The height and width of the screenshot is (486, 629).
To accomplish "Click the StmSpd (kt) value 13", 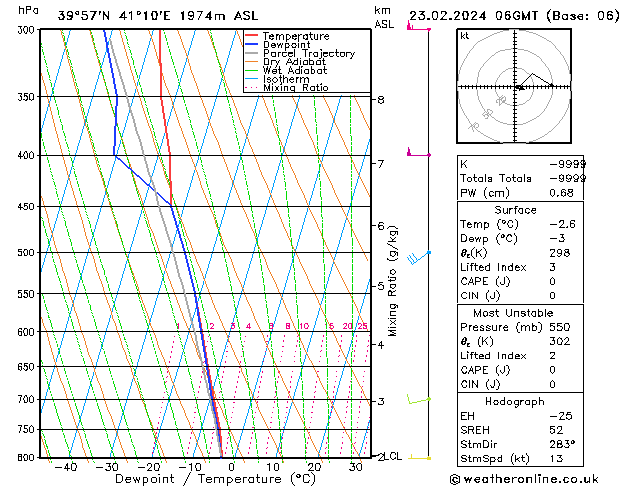I will (556, 458).
